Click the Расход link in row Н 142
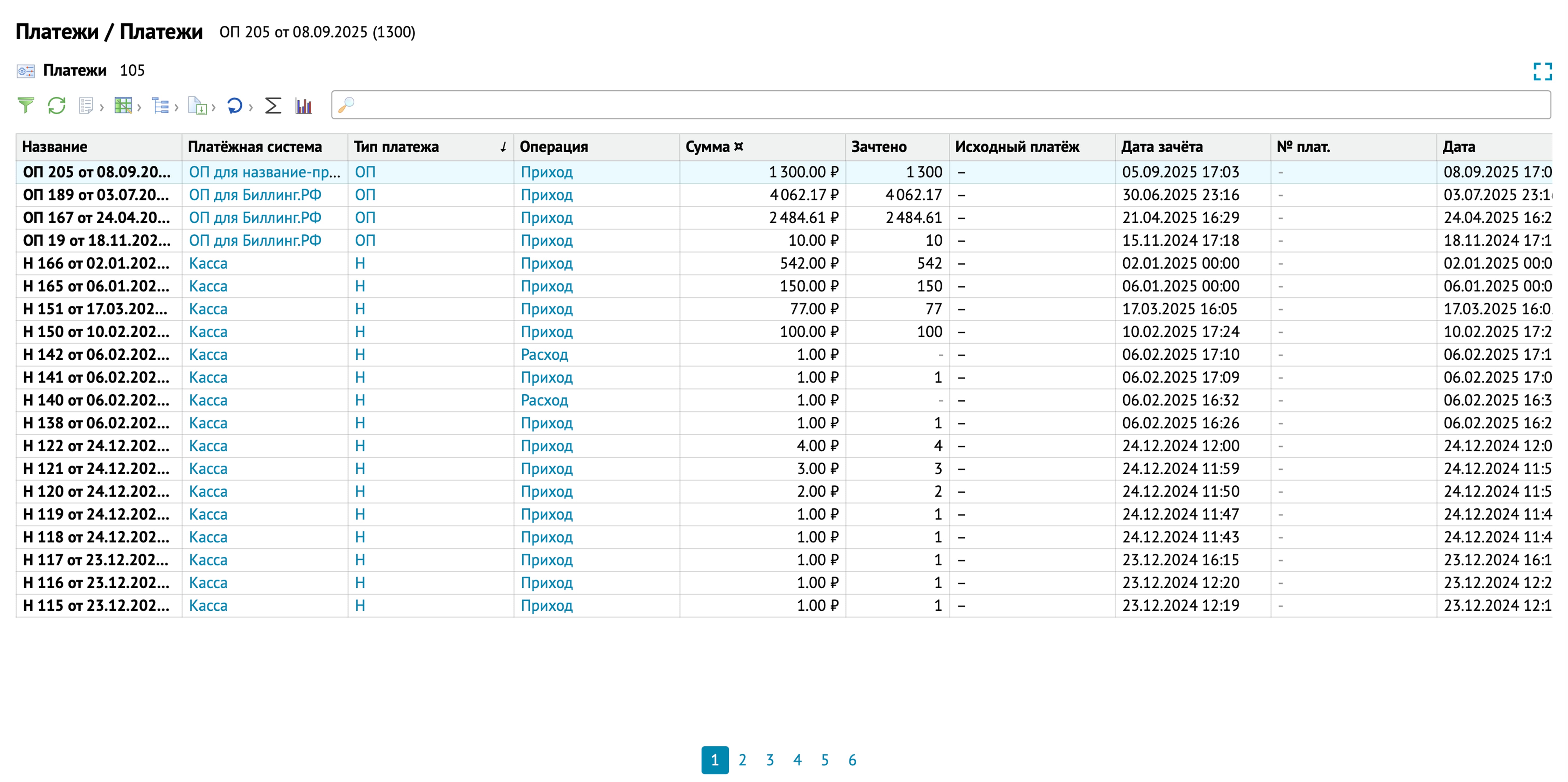1568x782 pixels. point(544,355)
